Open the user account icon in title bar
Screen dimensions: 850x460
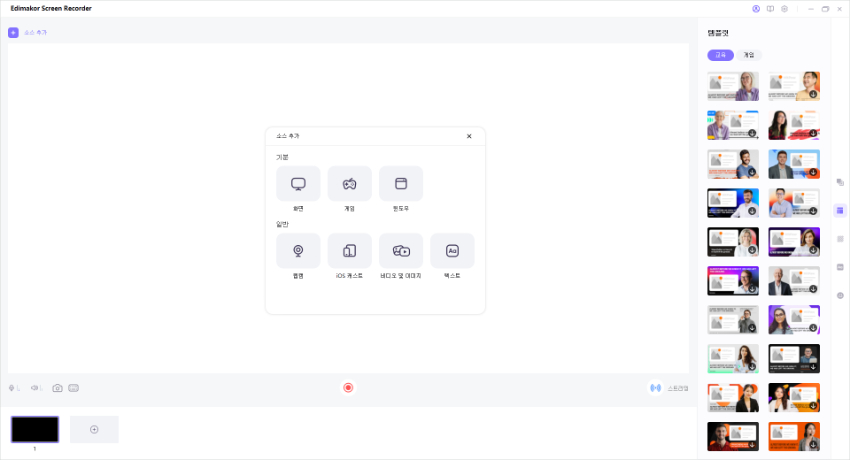[755, 8]
